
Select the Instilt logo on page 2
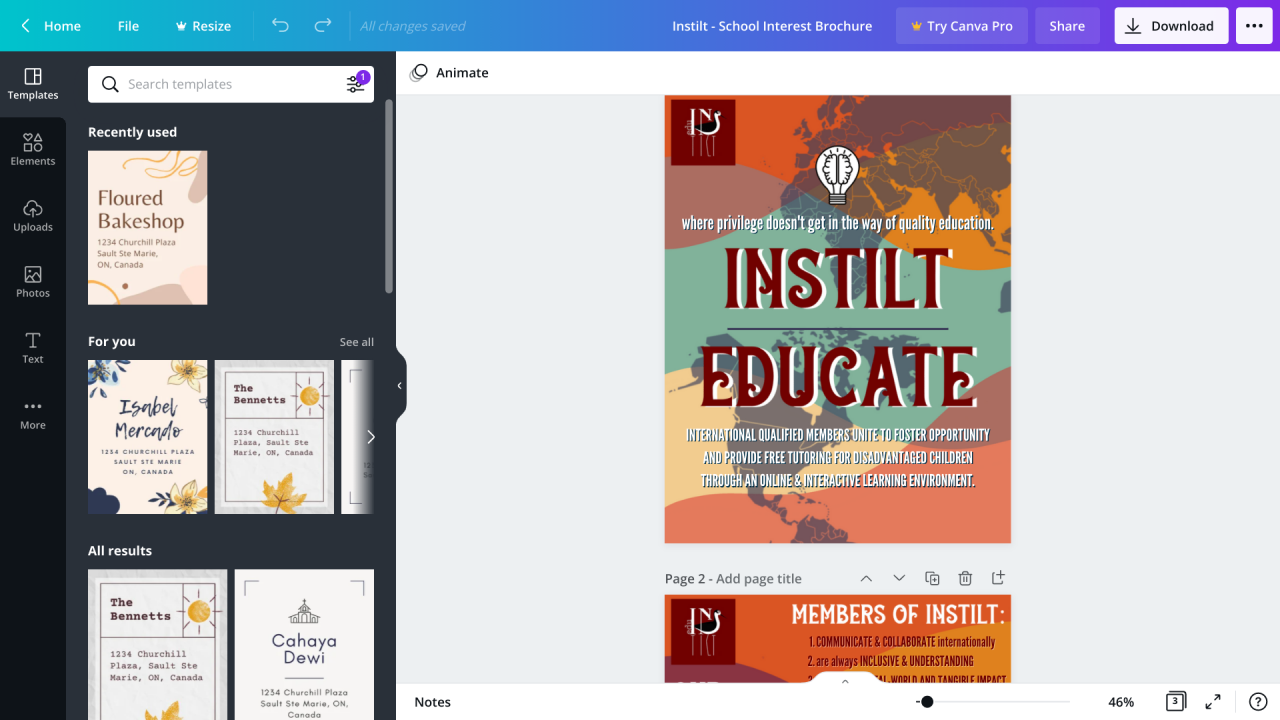pyautogui.click(x=703, y=632)
